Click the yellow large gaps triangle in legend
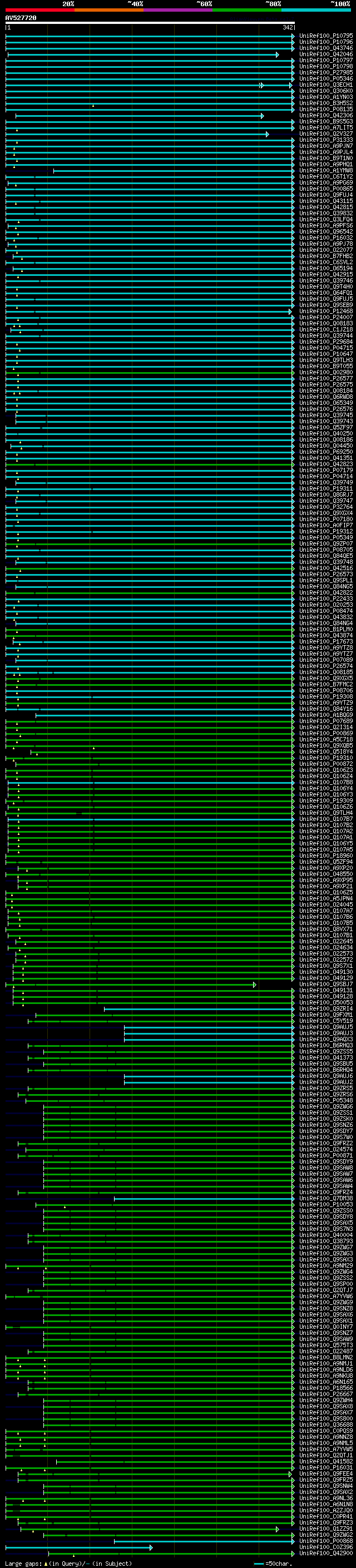356x1568 pixels. [x=46, y=1564]
